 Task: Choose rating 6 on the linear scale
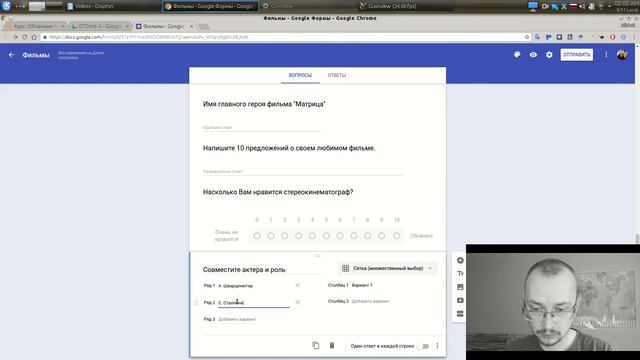point(340,236)
